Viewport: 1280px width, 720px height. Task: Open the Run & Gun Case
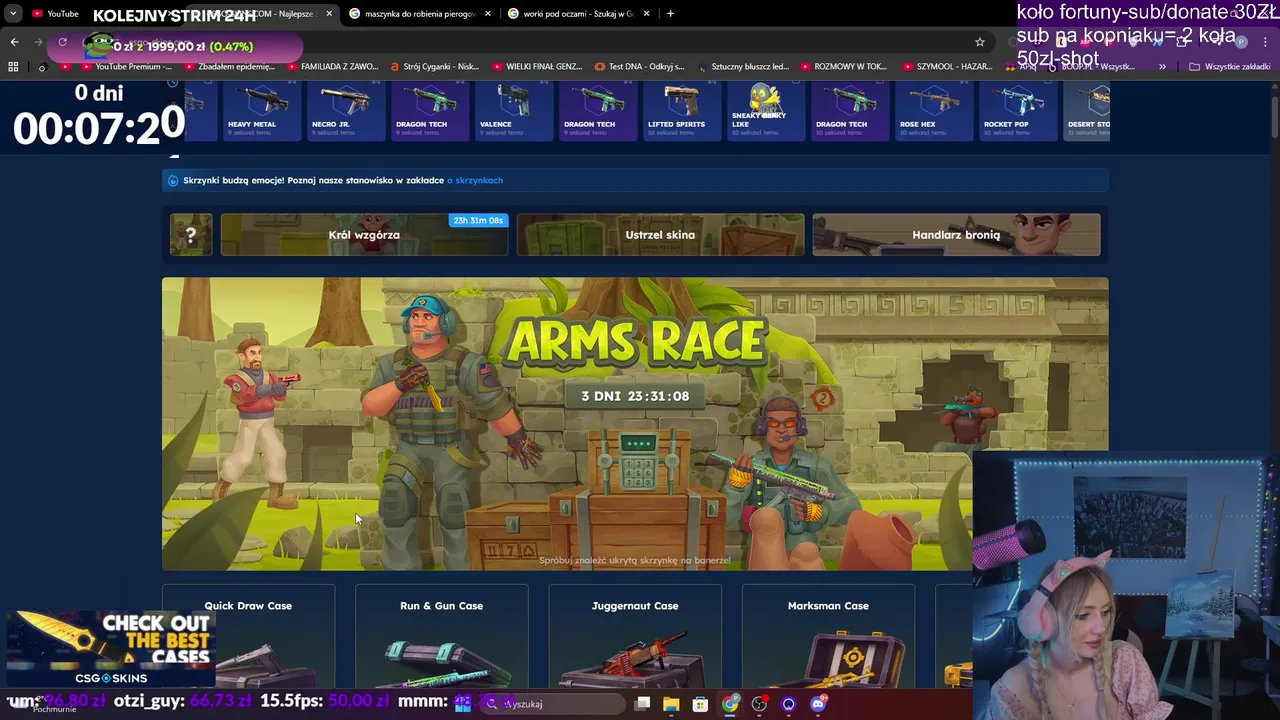(x=441, y=637)
